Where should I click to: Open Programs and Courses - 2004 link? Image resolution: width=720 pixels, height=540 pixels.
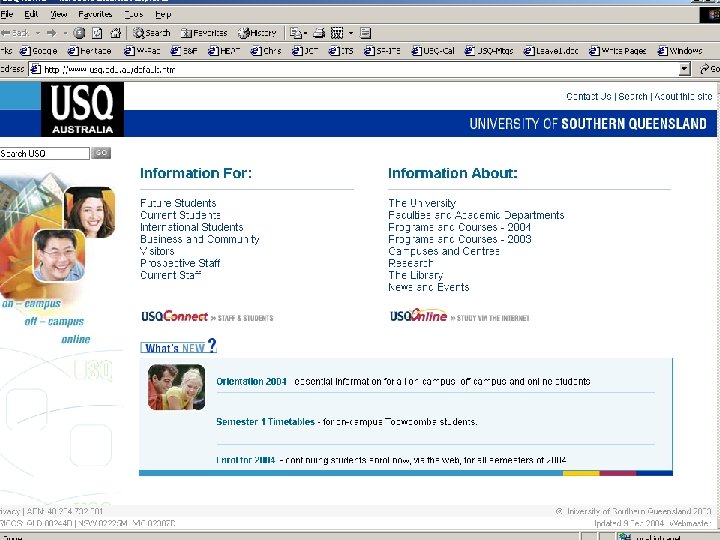460,227
